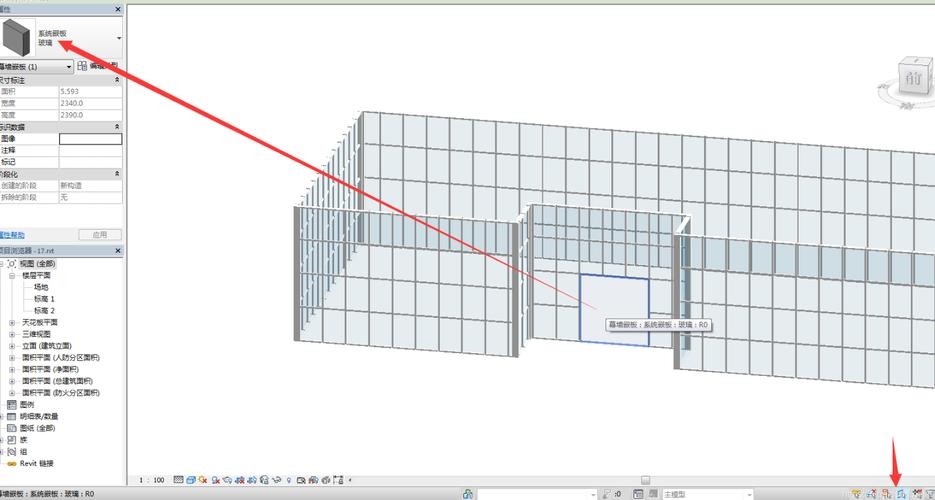Click the 图像 image value field
This screenshot has height=500, width=935.
[x=91, y=139]
